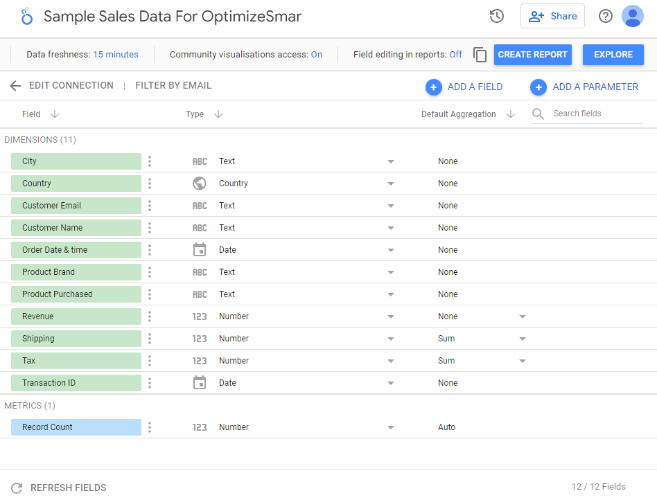Open aggregation dropdown for Revenue
Viewport: 657px width, 500px height.
tap(522, 317)
